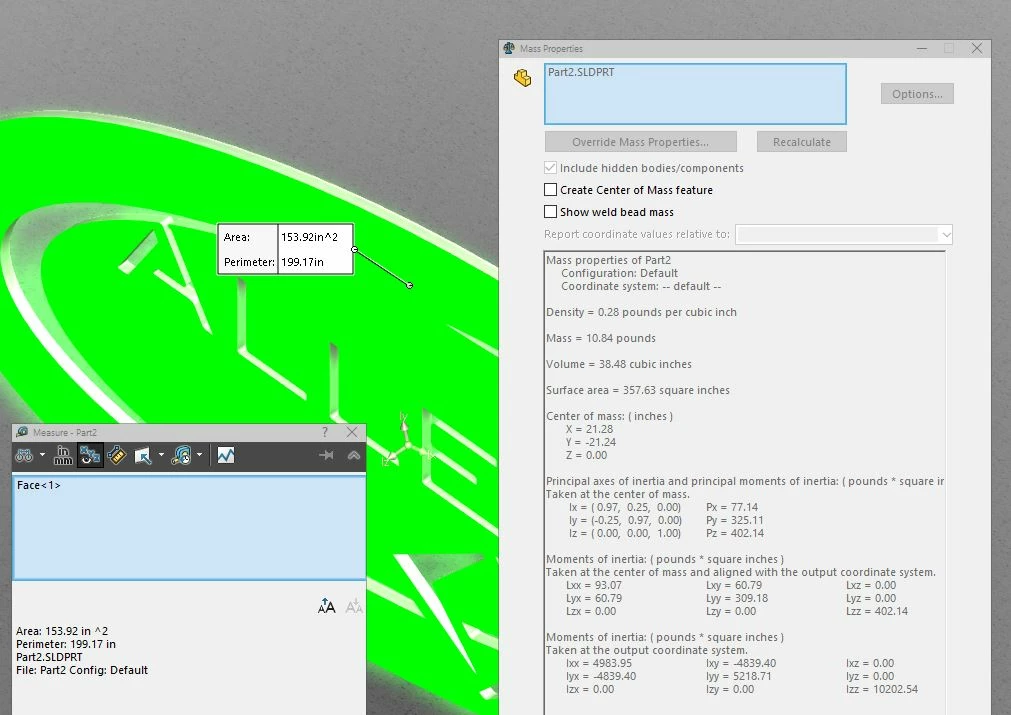Click the Measure dialog title icon
Image resolution: width=1011 pixels, height=715 pixels.
click(x=23, y=432)
